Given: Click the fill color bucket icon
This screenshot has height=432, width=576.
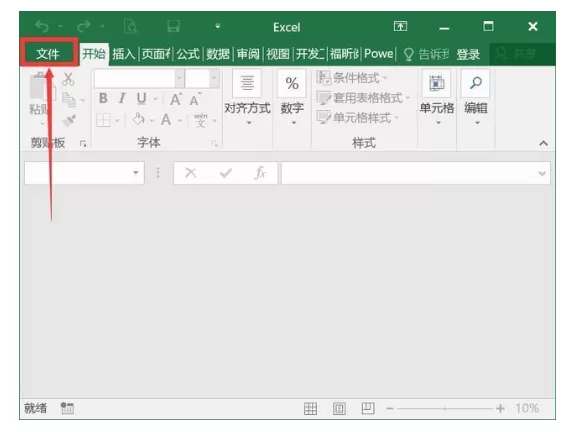Looking at the screenshot, I should click(x=138, y=119).
